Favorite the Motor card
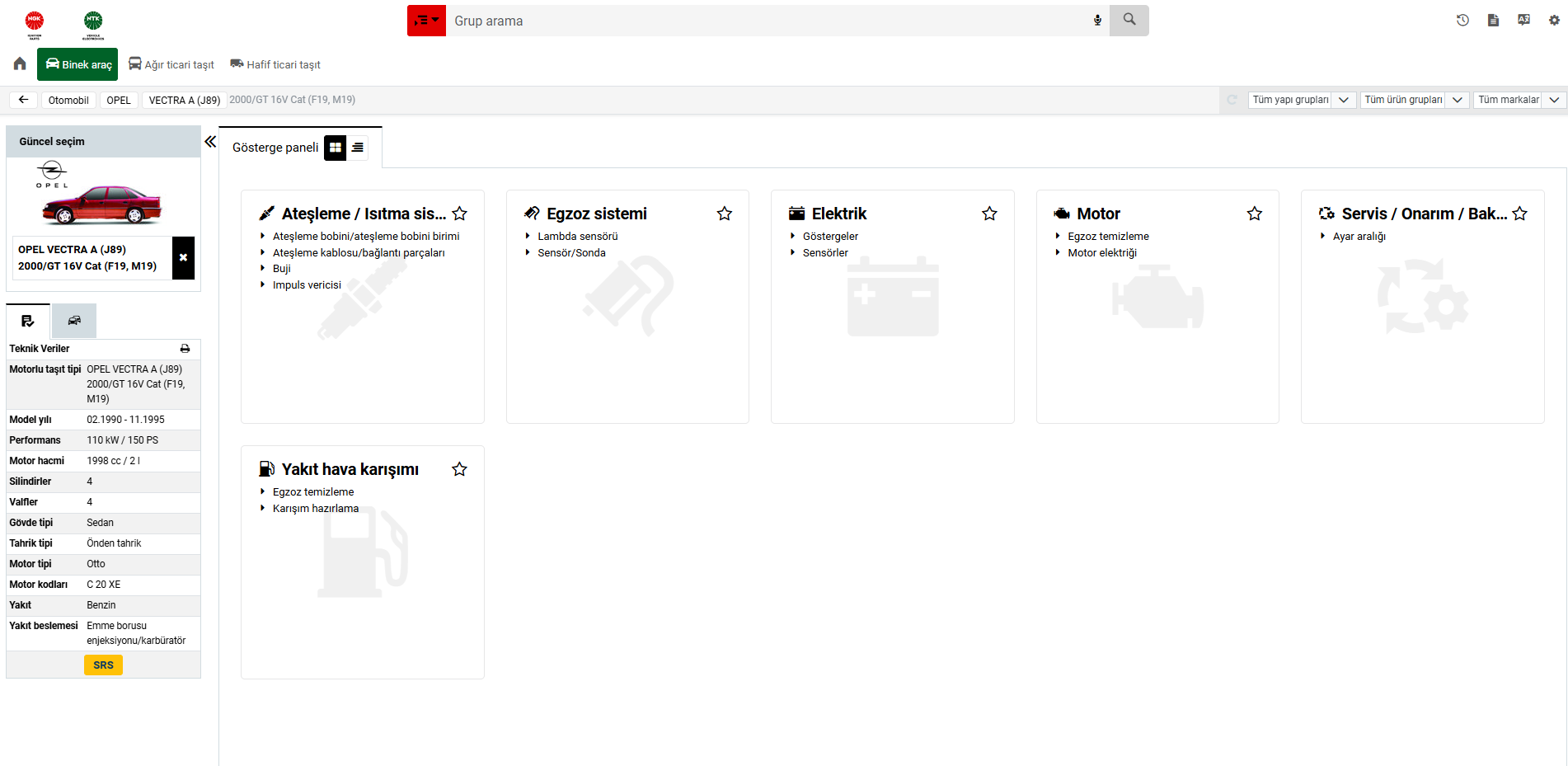1568x766 pixels. 1255,214
